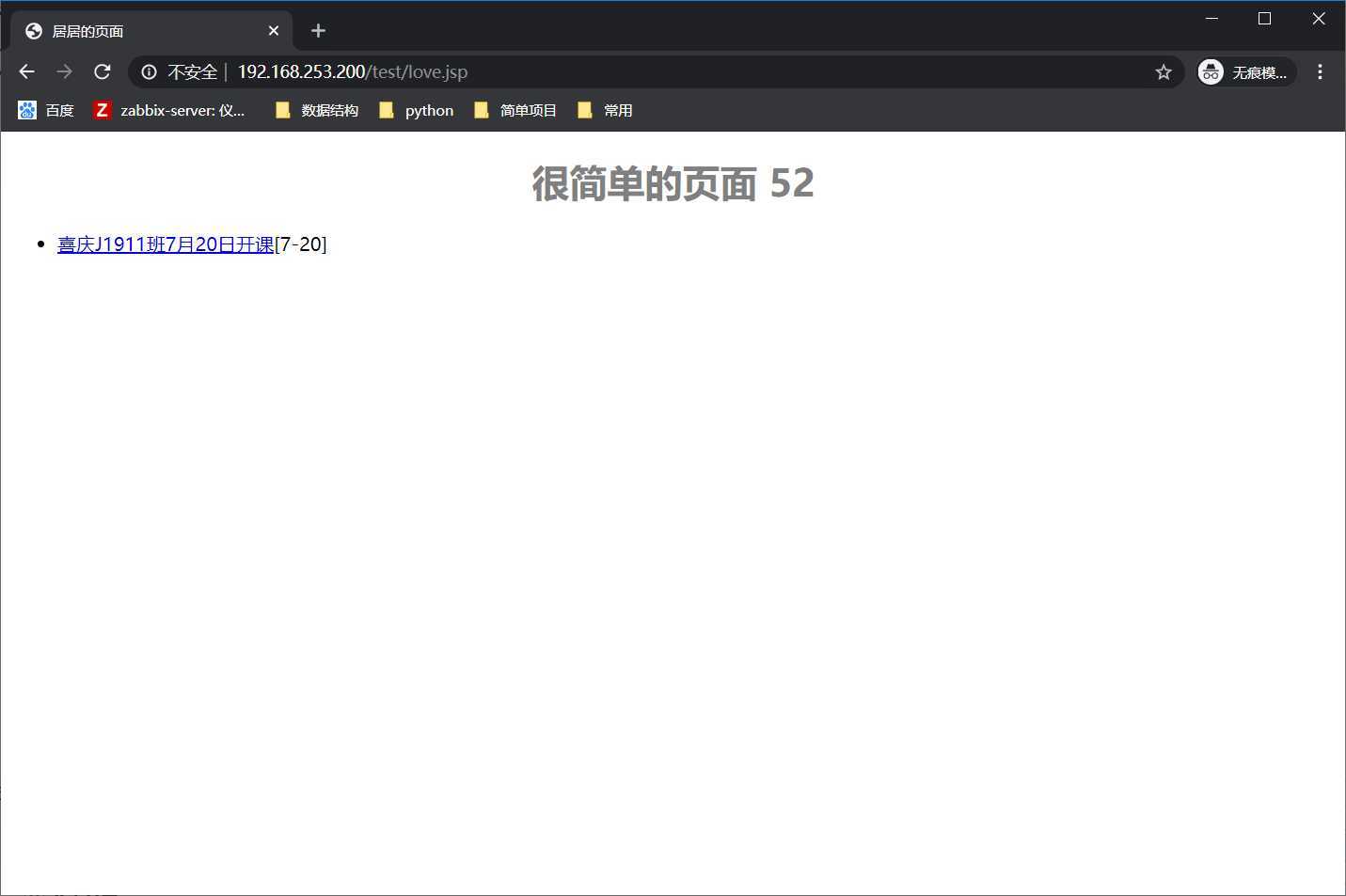Open the 数据结构 bookmarks folder

point(316,110)
